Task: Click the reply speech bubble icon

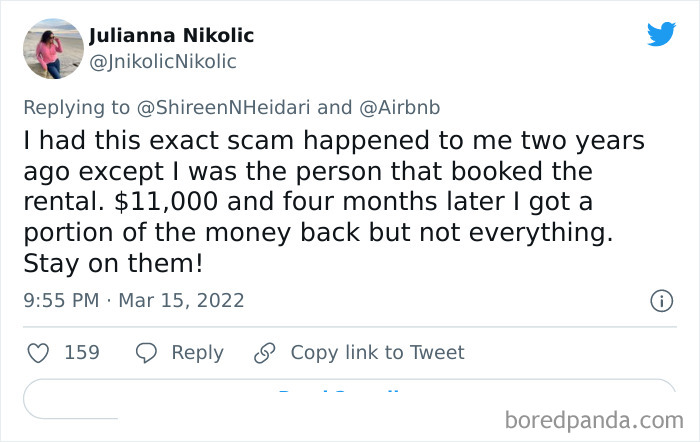Action: pyautogui.click(x=146, y=352)
